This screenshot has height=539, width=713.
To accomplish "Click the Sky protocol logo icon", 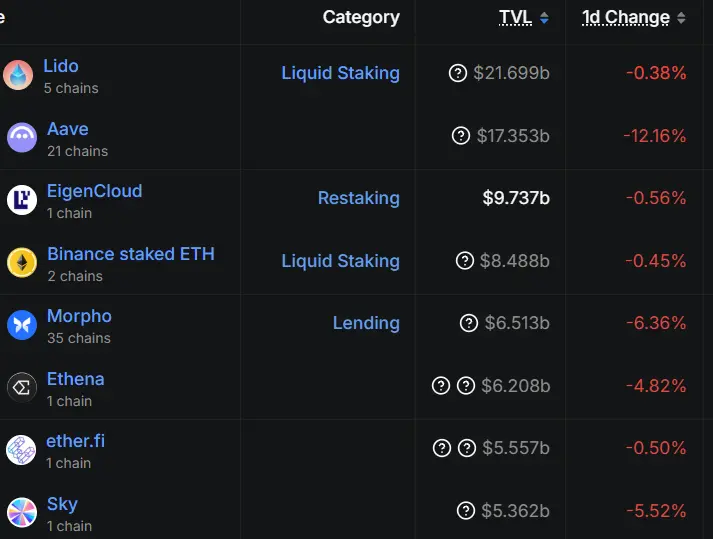I will [22, 513].
